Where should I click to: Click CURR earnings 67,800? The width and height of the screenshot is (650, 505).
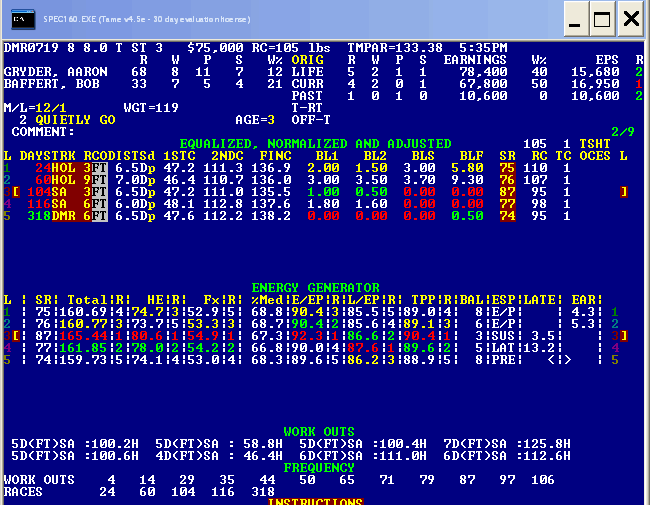point(483,84)
